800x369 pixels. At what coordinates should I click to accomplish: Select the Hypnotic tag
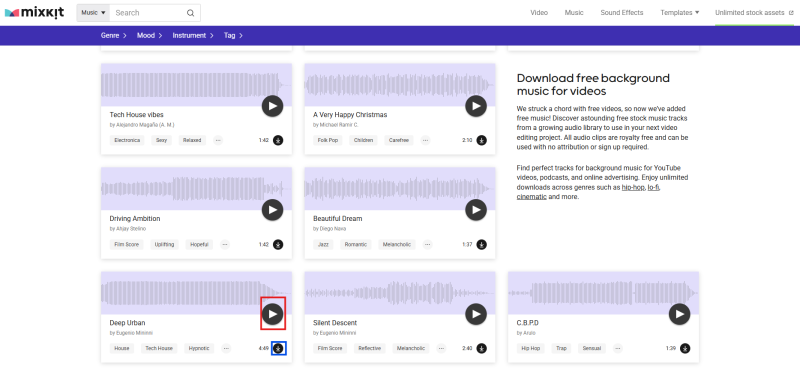coord(199,348)
